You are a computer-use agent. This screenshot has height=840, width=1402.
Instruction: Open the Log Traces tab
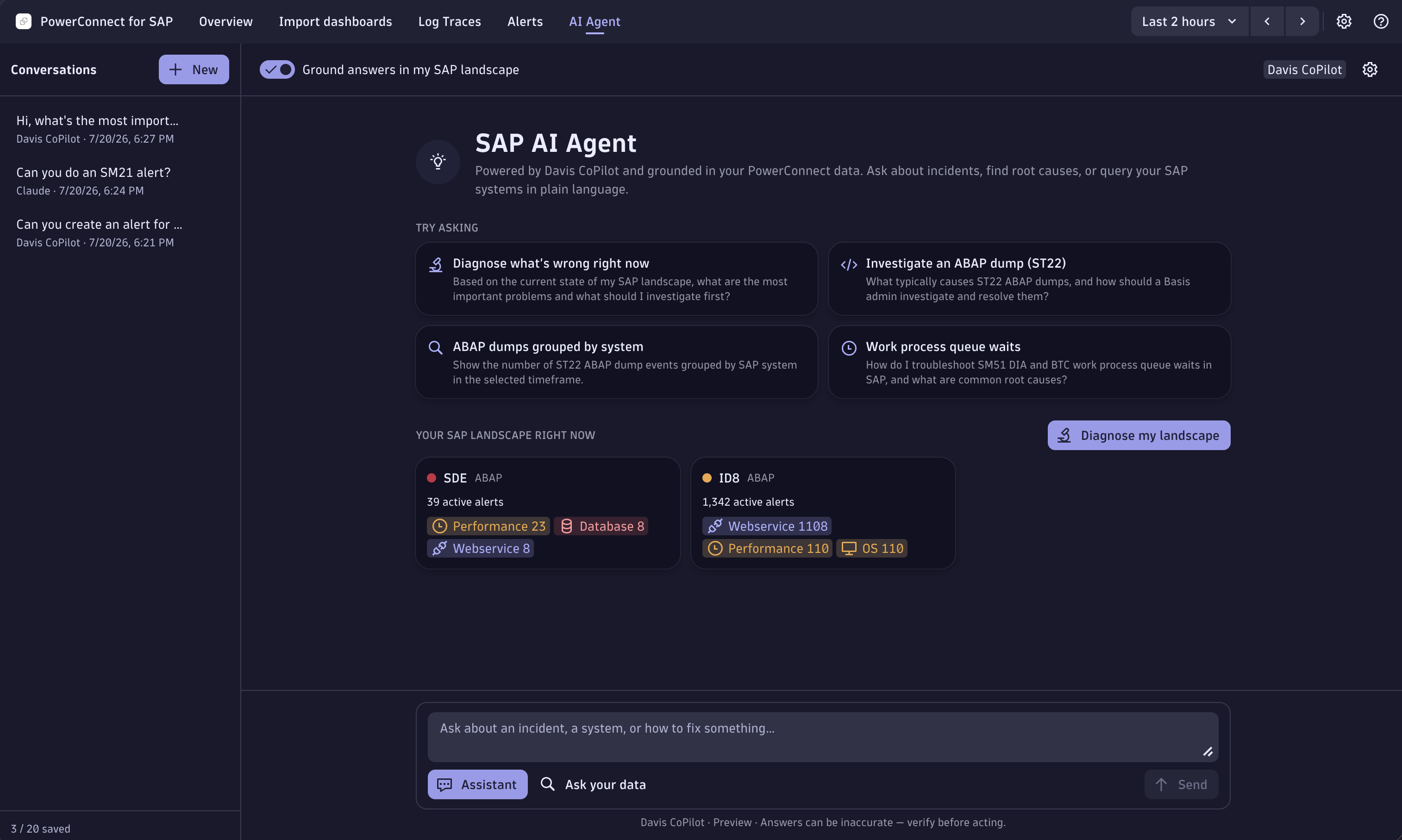click(x=450, y=21)
